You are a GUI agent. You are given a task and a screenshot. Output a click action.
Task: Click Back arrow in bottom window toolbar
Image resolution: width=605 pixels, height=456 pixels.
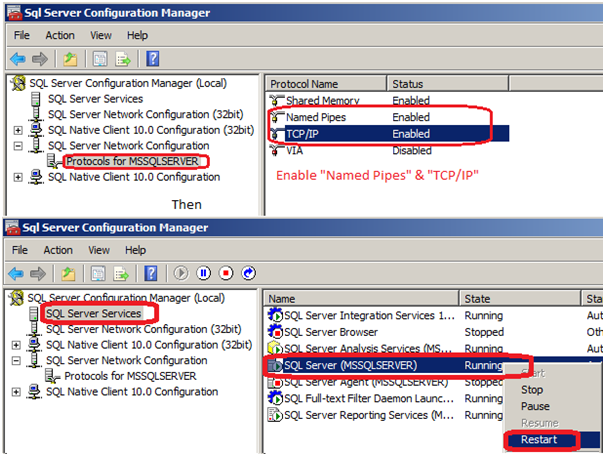click(x=16, y=274)
